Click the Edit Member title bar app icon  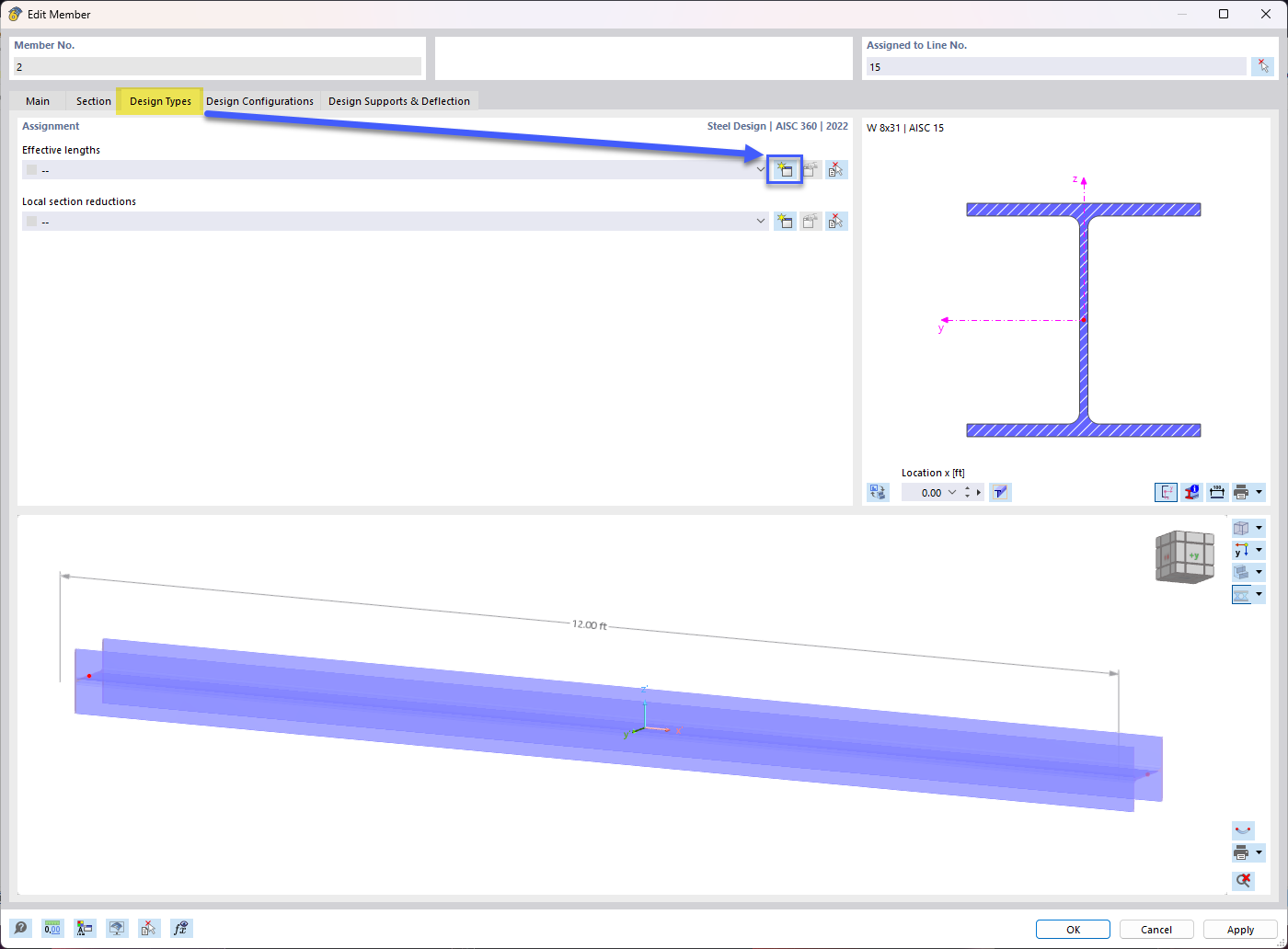15,14
